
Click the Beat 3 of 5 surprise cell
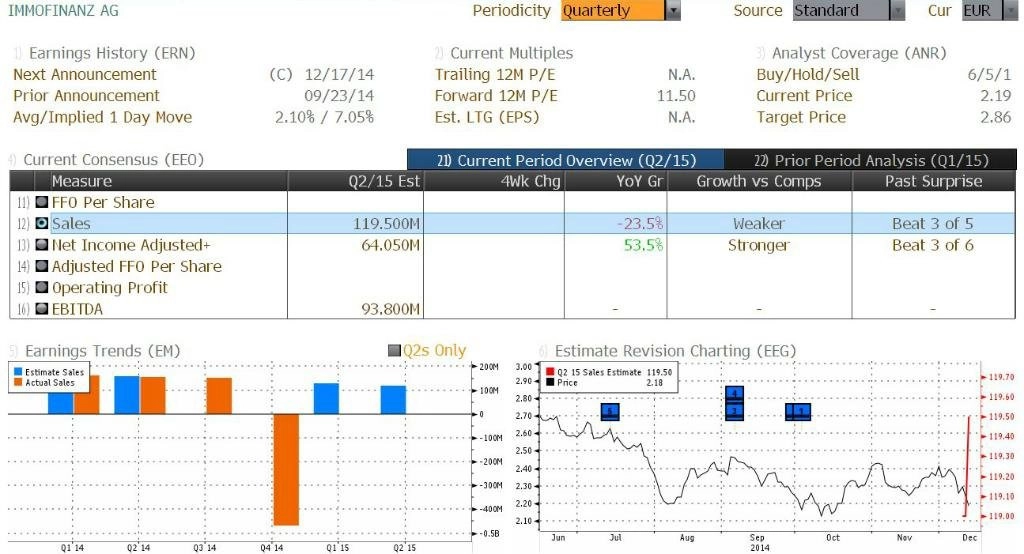(x=933, y=223)
